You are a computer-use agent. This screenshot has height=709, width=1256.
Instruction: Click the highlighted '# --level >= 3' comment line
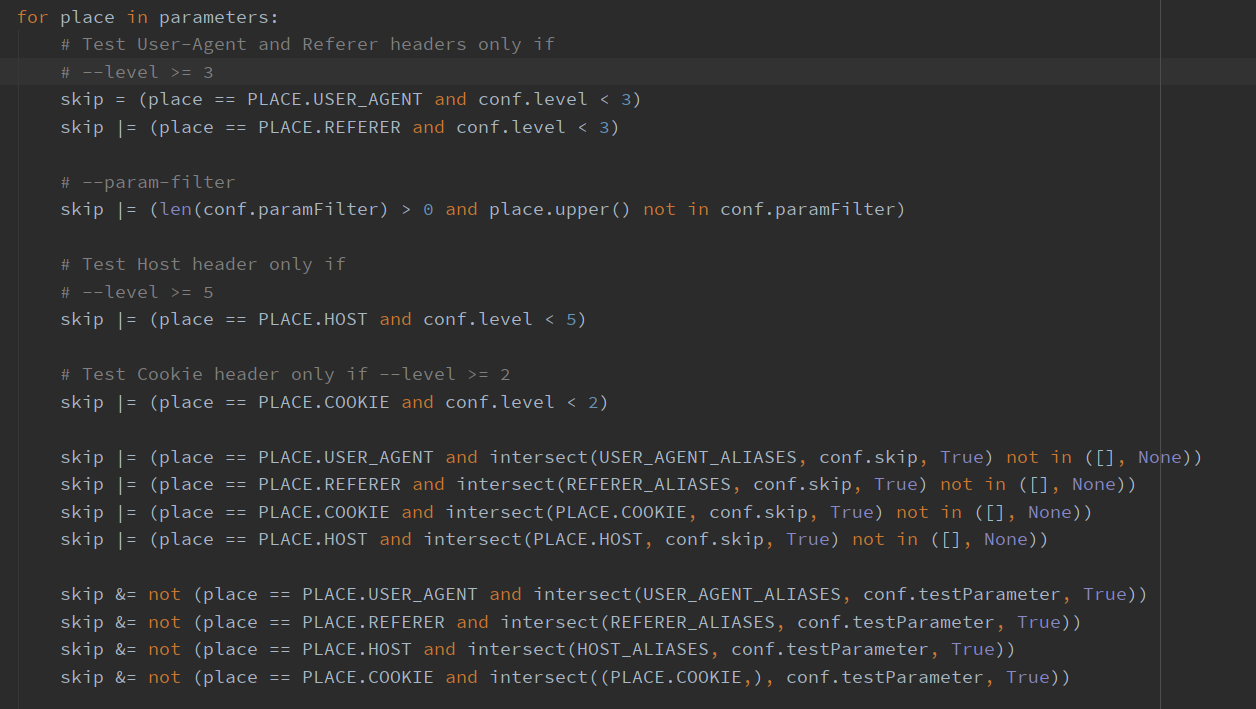click(137, 72)
